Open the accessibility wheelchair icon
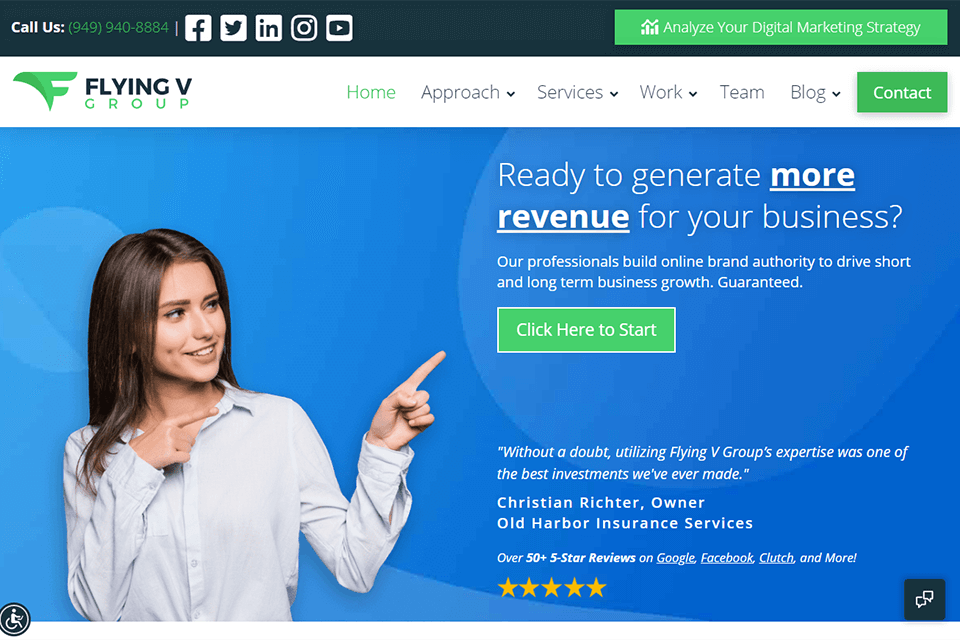The image size is (960, 640). [x=14, y=619]
